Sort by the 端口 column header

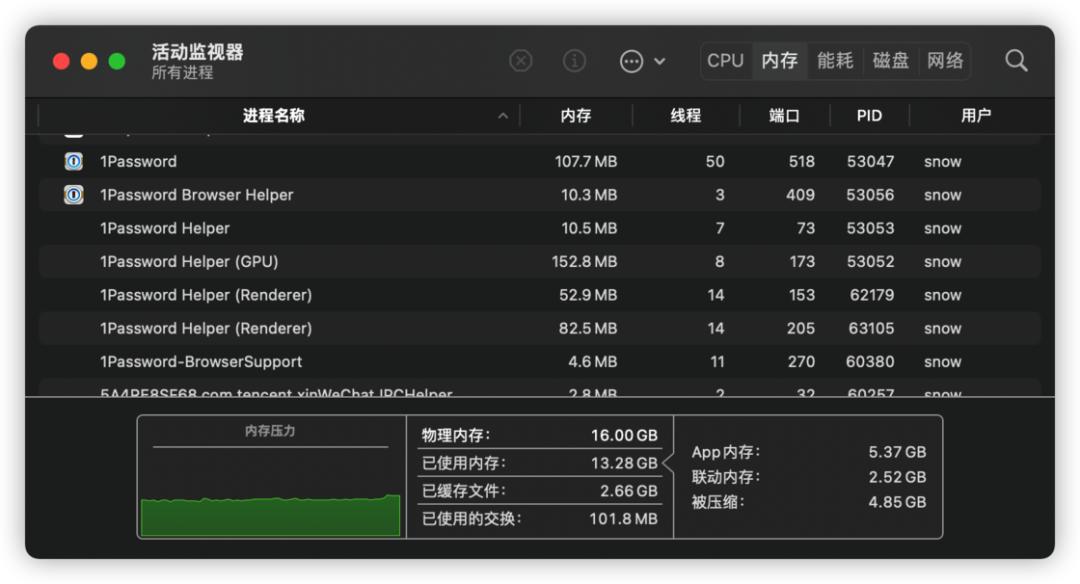785,116
